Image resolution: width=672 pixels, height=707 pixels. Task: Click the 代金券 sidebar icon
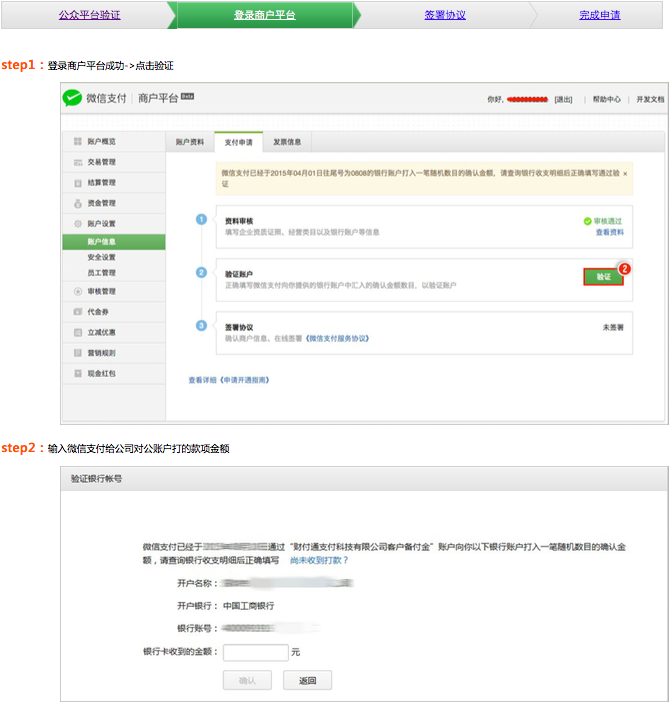[78, 312]
